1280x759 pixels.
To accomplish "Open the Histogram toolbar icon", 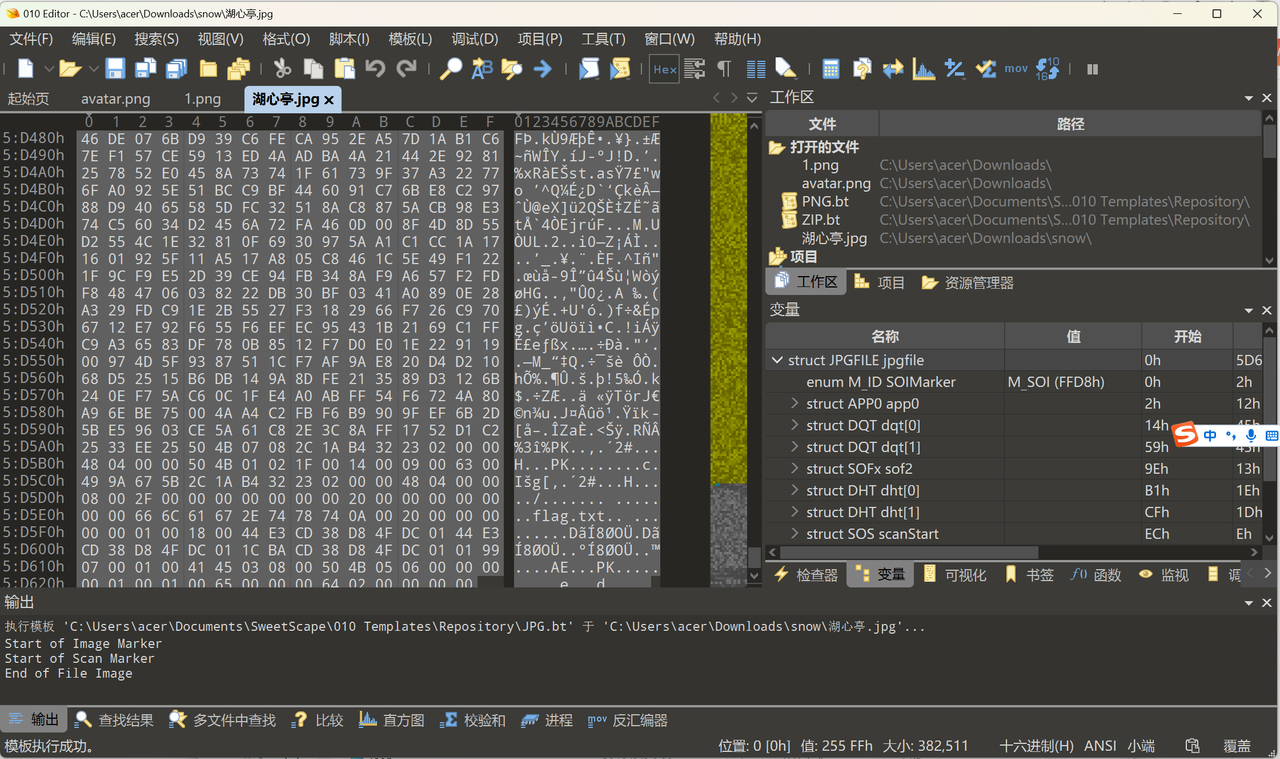I will 924,69.
